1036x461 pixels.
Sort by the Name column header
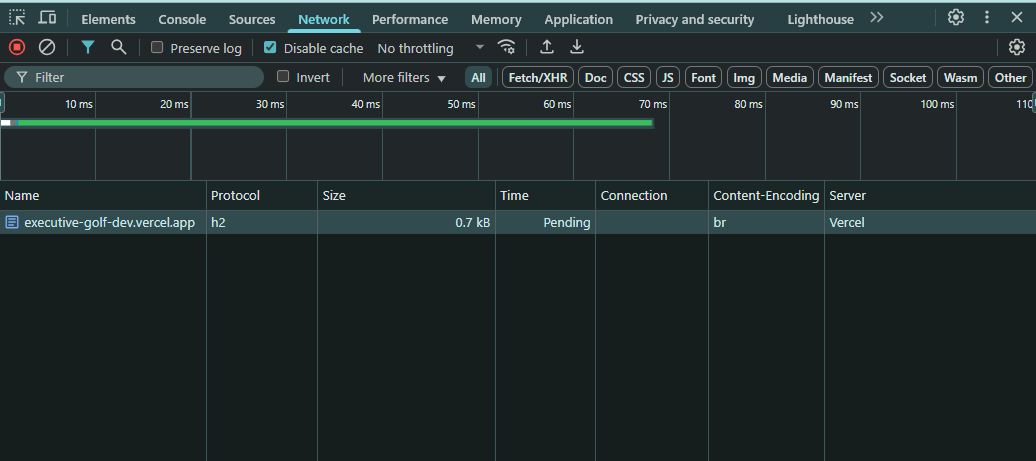click(x=103, y=195)
